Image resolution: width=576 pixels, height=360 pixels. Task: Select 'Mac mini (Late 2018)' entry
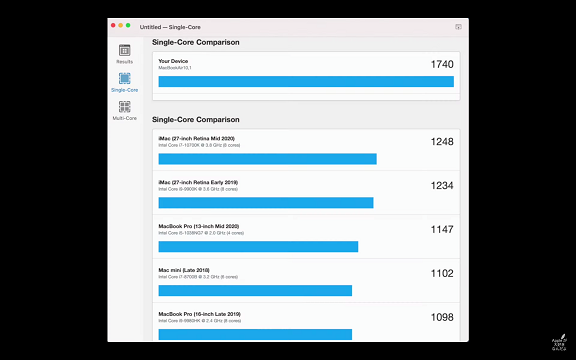tap(184, 270)
